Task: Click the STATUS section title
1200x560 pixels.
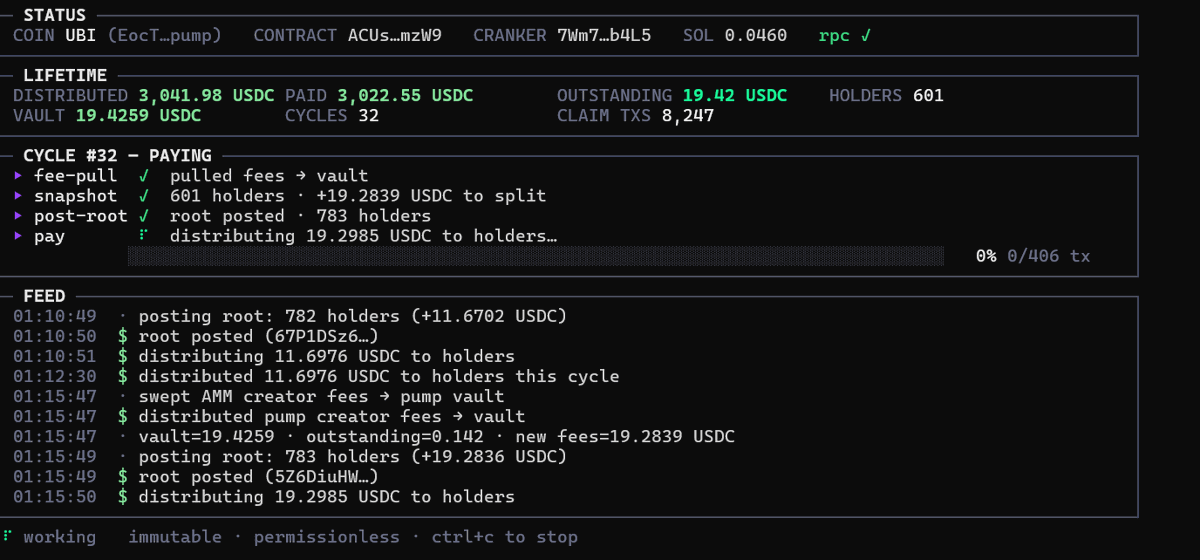Action: (55, 15)
